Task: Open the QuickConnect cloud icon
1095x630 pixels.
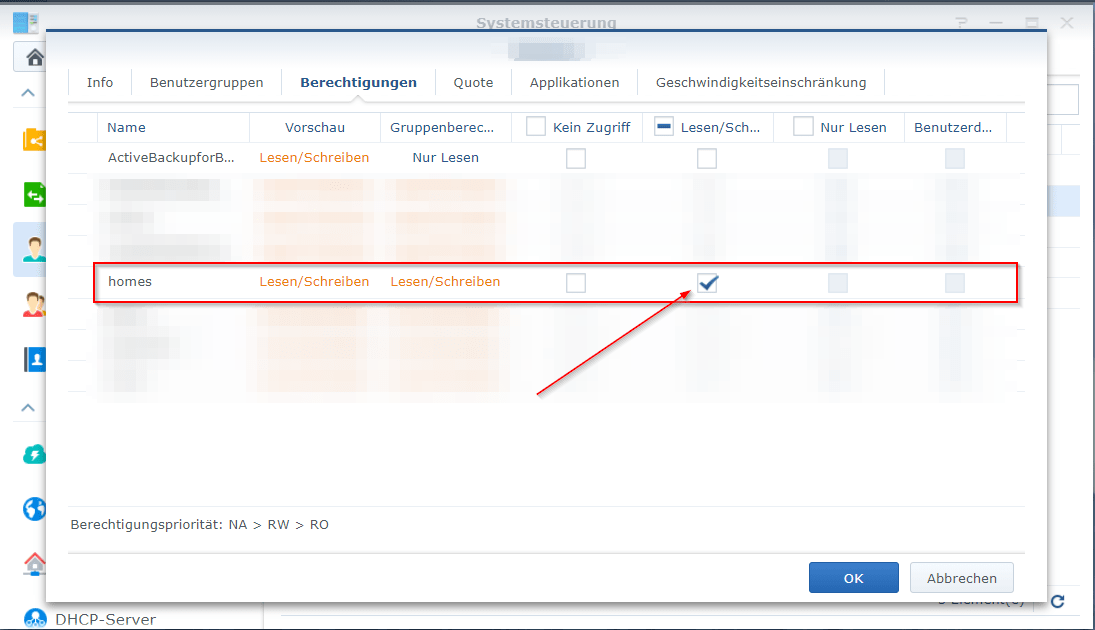Action: pyautogui.click(x=33, y=454)
